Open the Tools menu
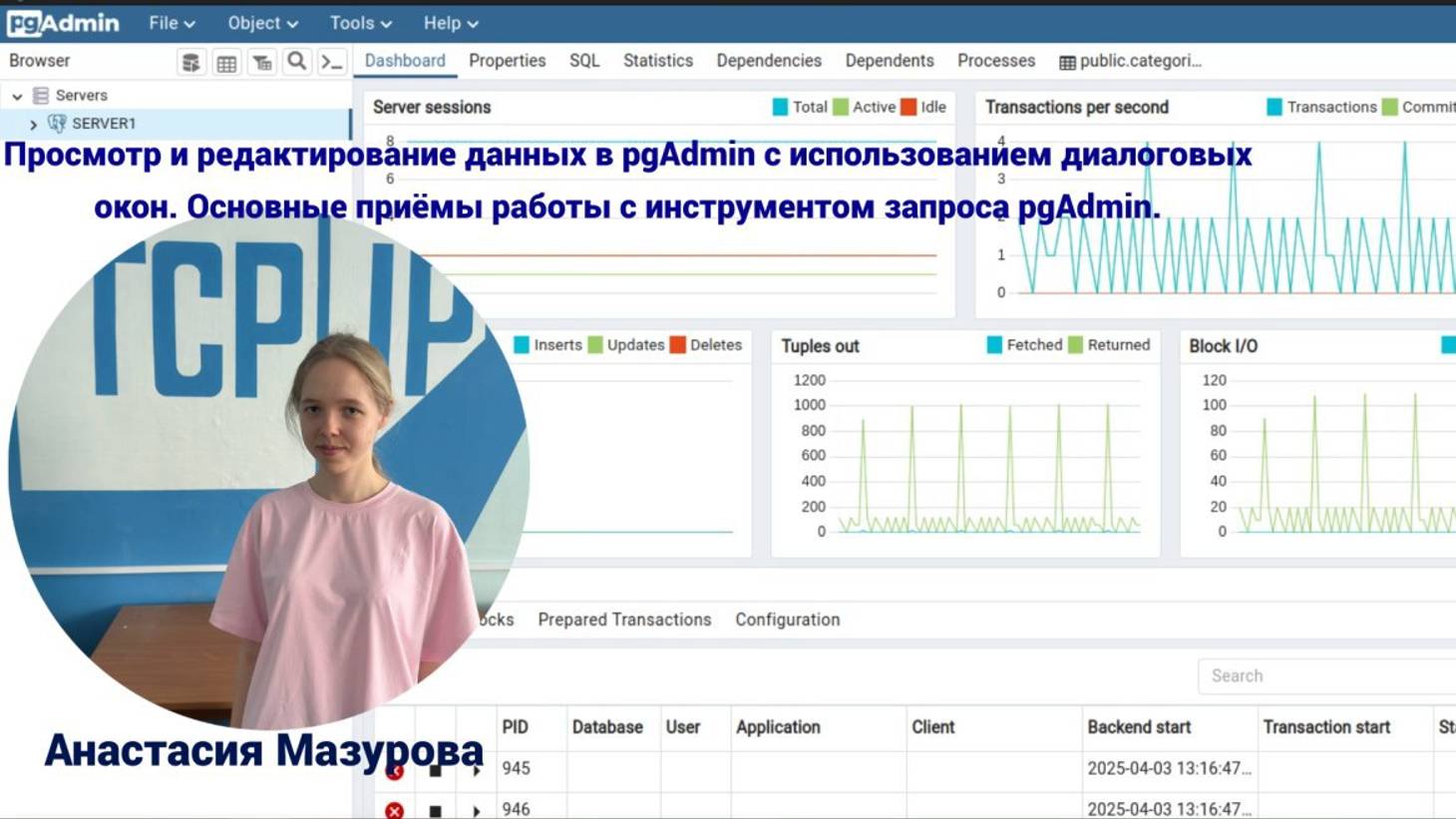Screen dimensions: 1456x819 pyautogui.click(x=360, y=23)
